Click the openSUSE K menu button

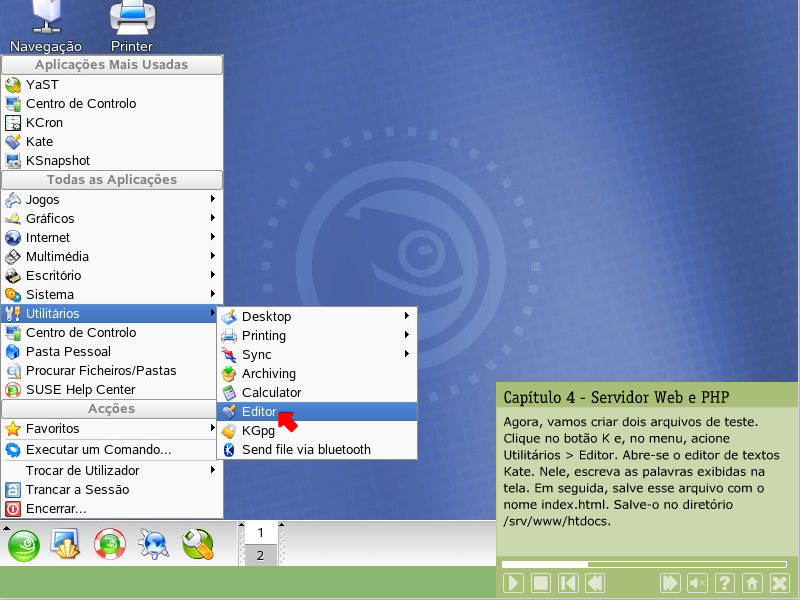pos(24,544)
